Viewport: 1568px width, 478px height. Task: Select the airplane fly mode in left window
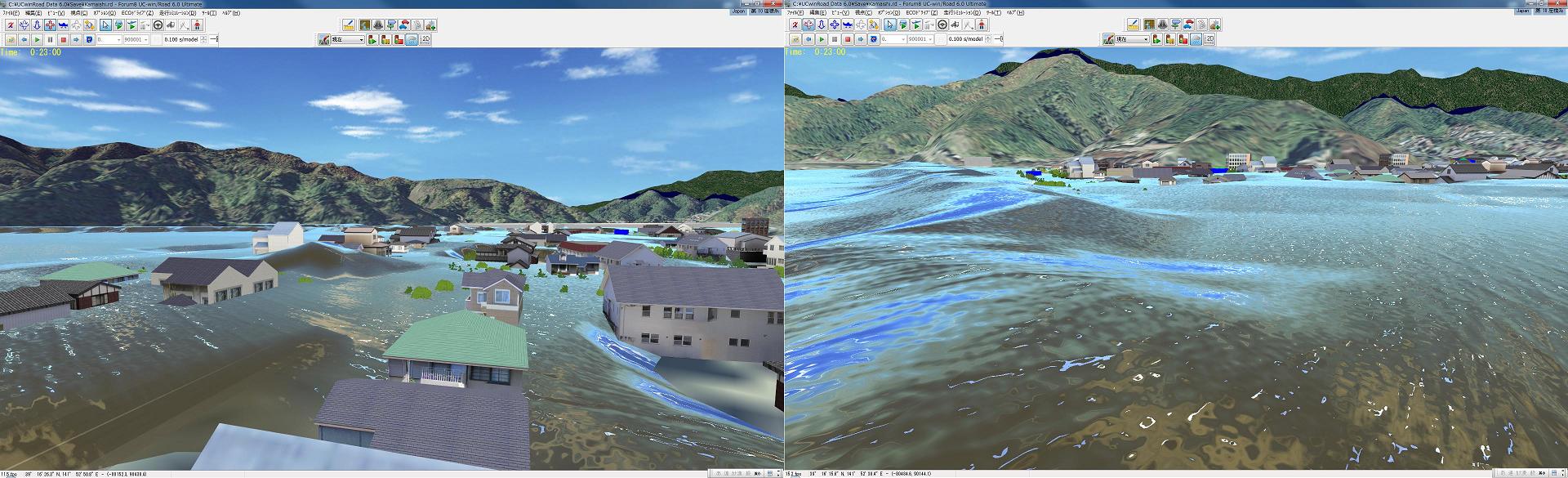point(63,25)
